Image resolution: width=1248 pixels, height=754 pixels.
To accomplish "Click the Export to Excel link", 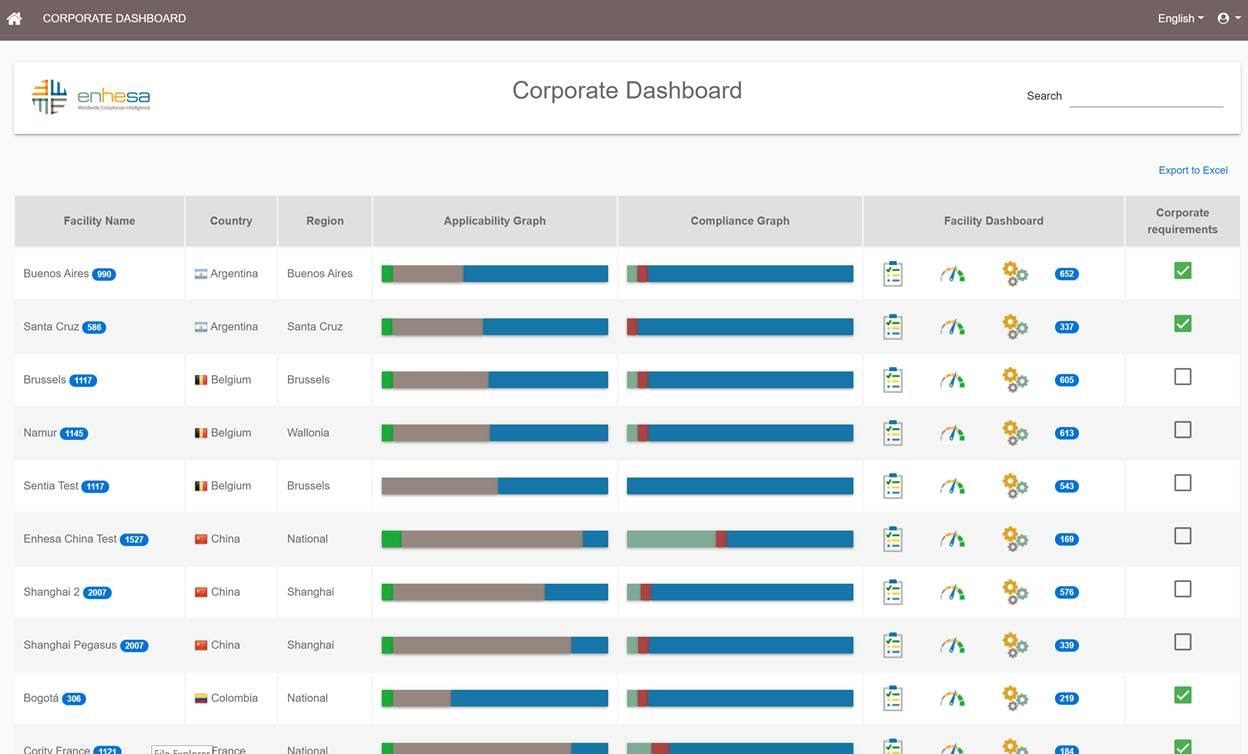I will [x=1193, y=170].
